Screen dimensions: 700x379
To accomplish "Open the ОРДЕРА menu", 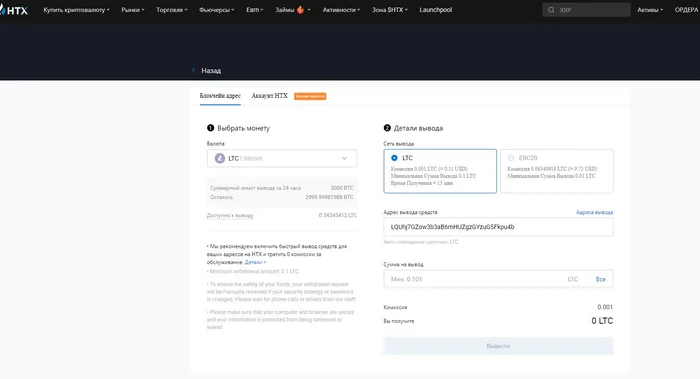I will coord(687,10).
